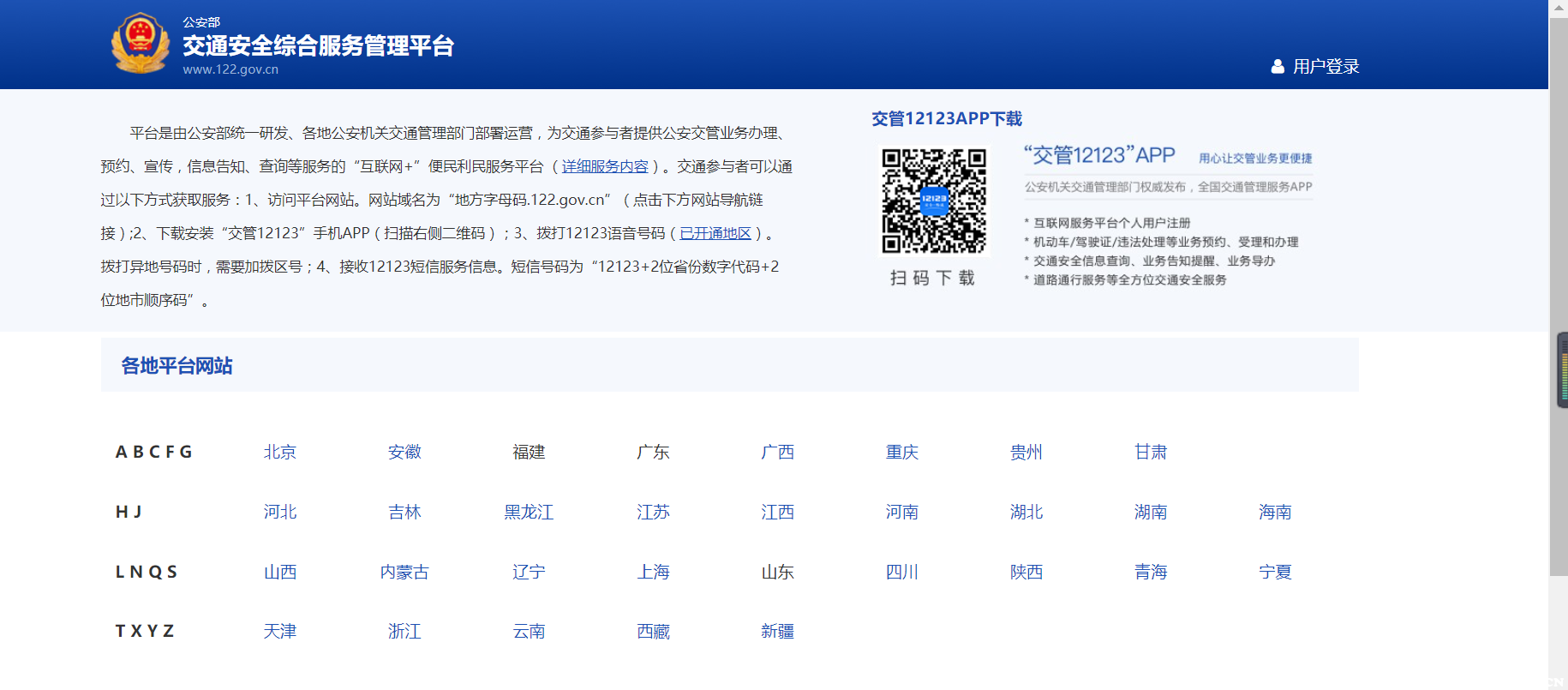
Task: Choose 西藏 from the TXYZ row
Action: pos(653,631)
